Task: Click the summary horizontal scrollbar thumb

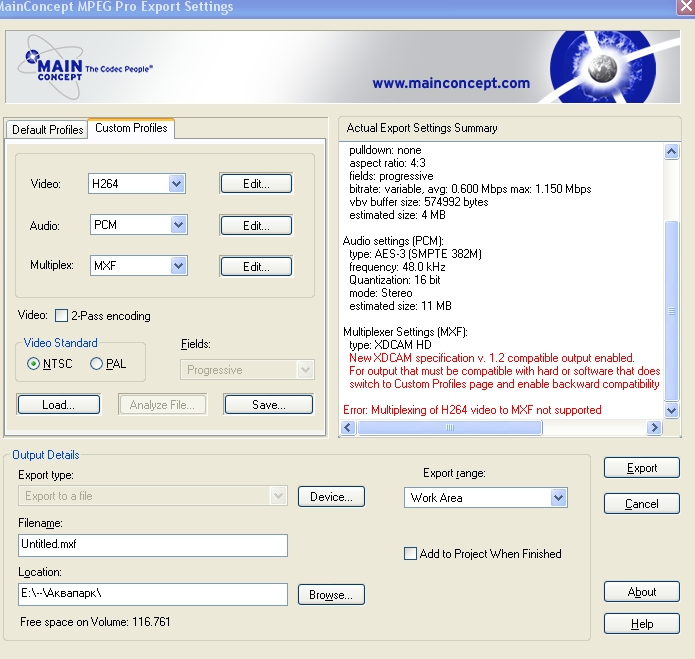Action: pyautogui.click(x=450, y=428)
